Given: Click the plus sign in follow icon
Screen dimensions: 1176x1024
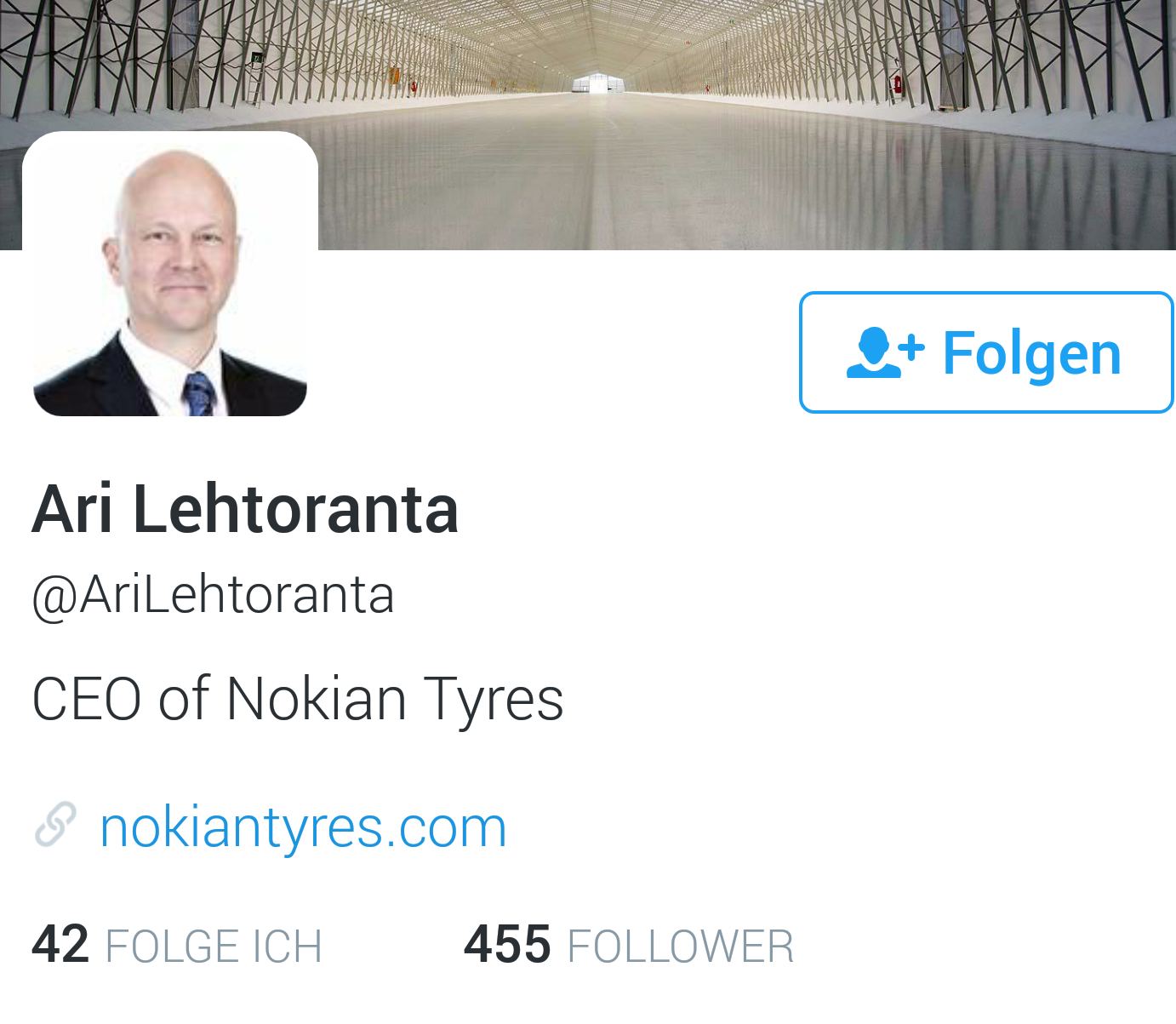Looking at the screenshot, I should pyautogui.click(x=911, y=347).
